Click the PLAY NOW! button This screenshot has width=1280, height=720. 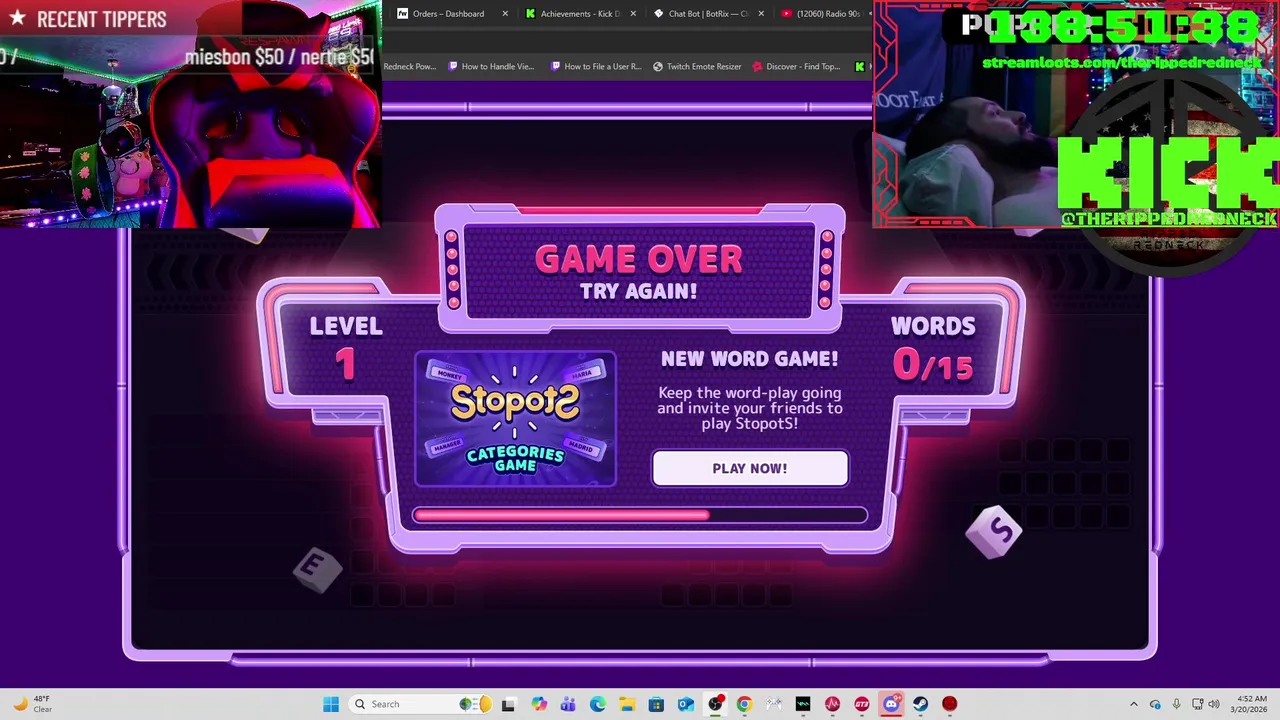coord(750,468)
